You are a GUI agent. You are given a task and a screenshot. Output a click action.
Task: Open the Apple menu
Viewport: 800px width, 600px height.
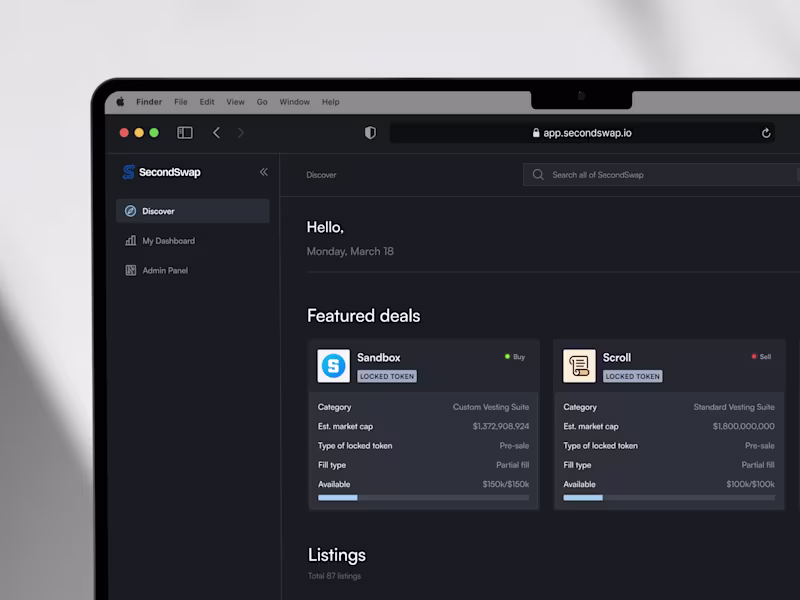coord(120,102)
